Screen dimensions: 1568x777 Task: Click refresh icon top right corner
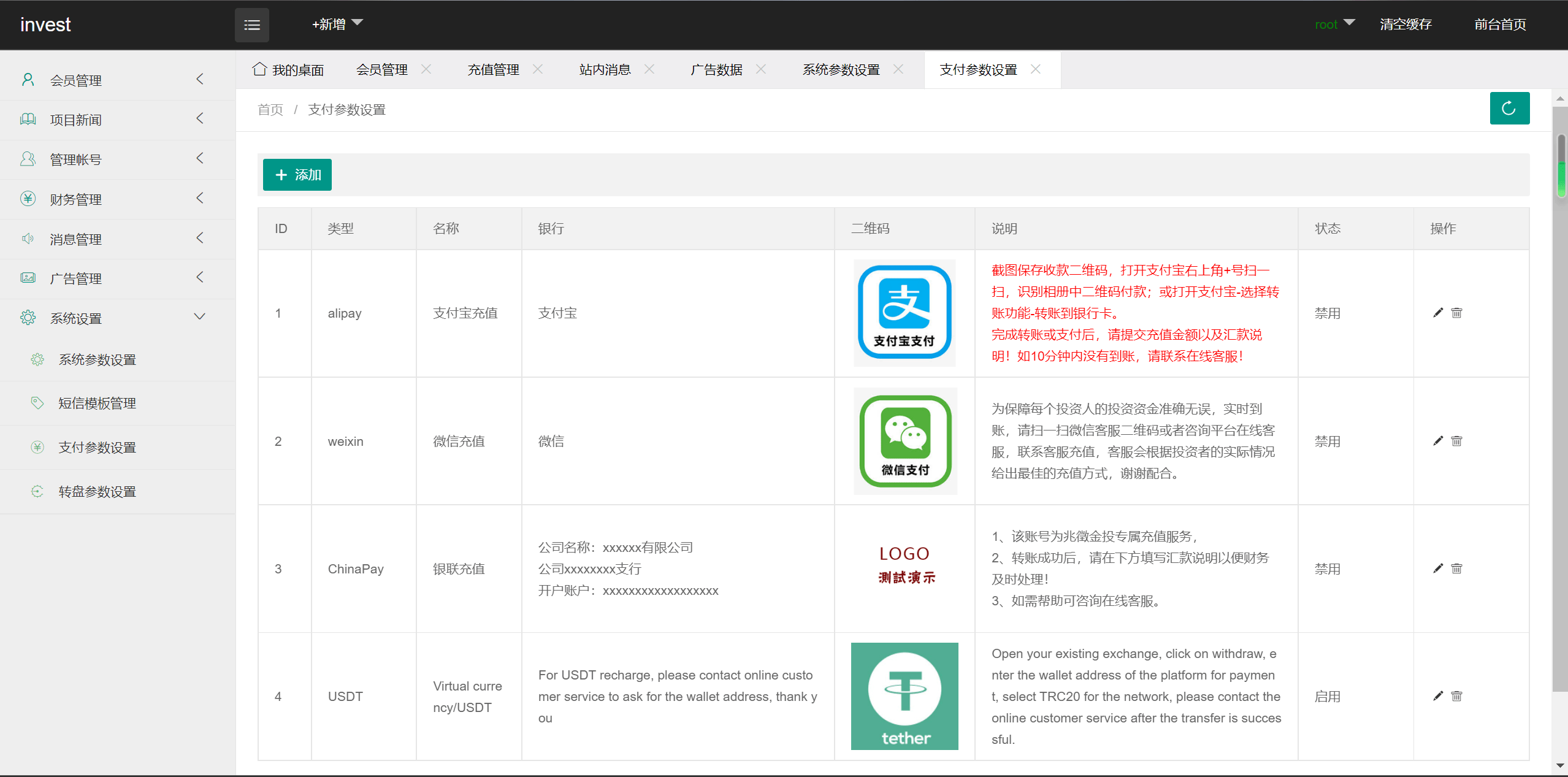(x=1510, y=108)
